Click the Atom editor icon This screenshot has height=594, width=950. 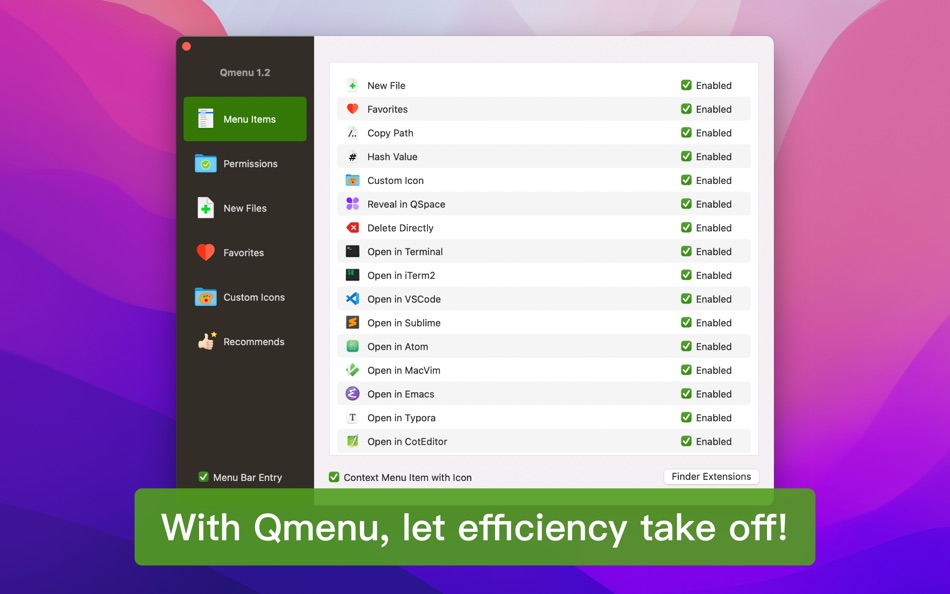click(x=351, y=346)
